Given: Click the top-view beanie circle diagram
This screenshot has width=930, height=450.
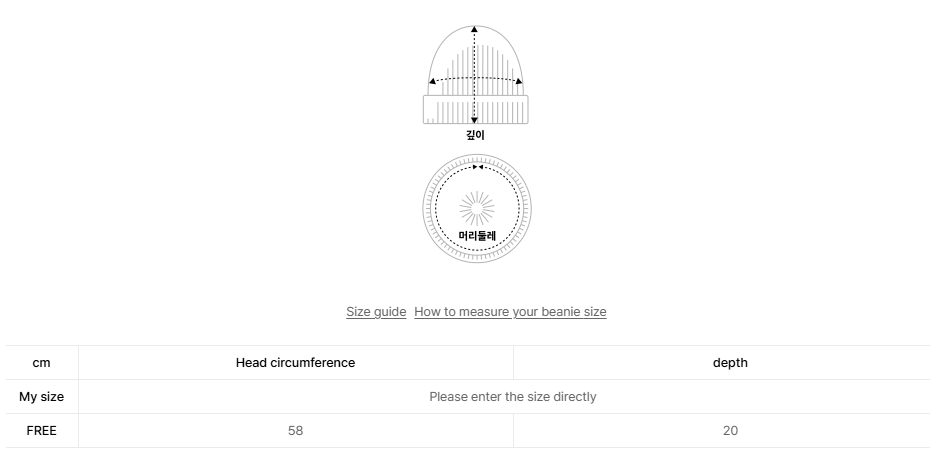Looking at the screenshot, I should [477, 210].
